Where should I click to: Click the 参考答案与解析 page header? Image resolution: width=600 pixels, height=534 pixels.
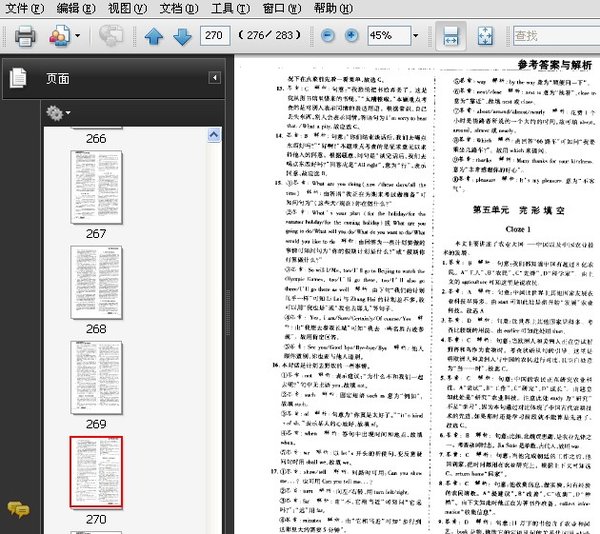coord(554,65)
